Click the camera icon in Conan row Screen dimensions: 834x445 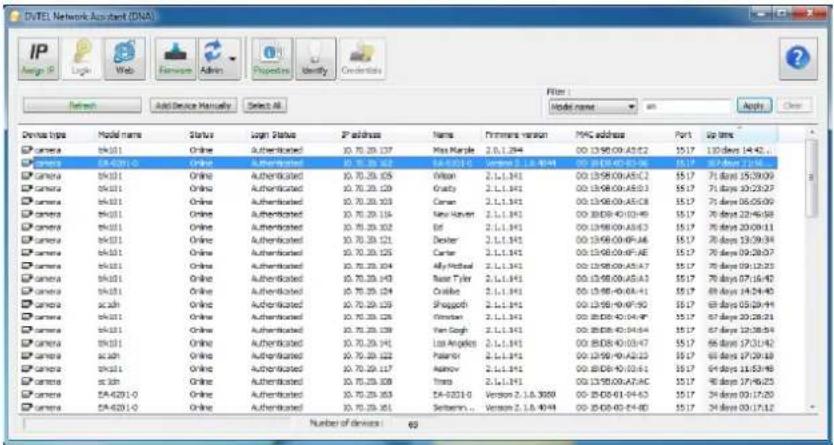[x=27, y=201]
